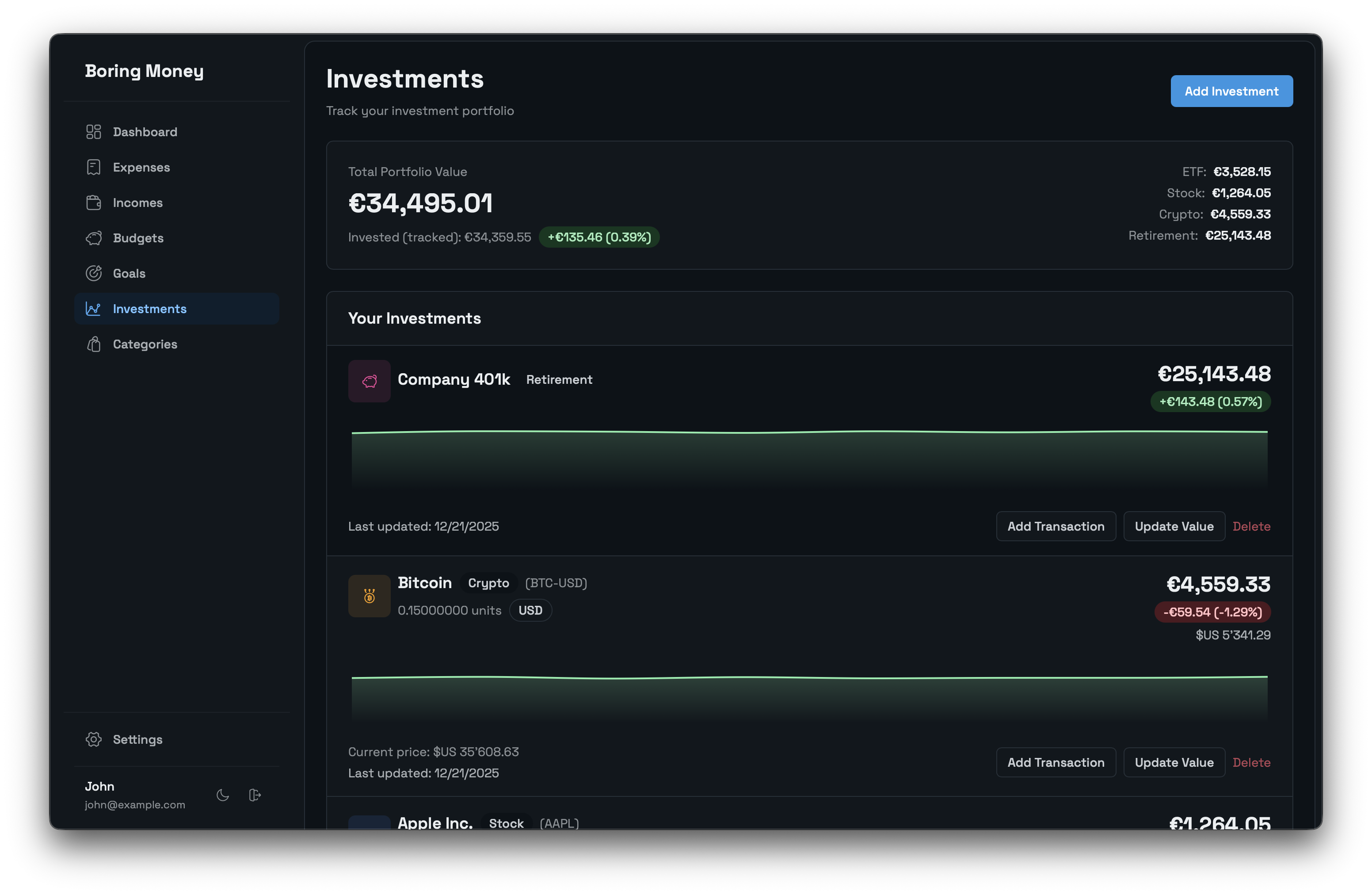Toggle dark mode with the moon icon

coord(222,795)
